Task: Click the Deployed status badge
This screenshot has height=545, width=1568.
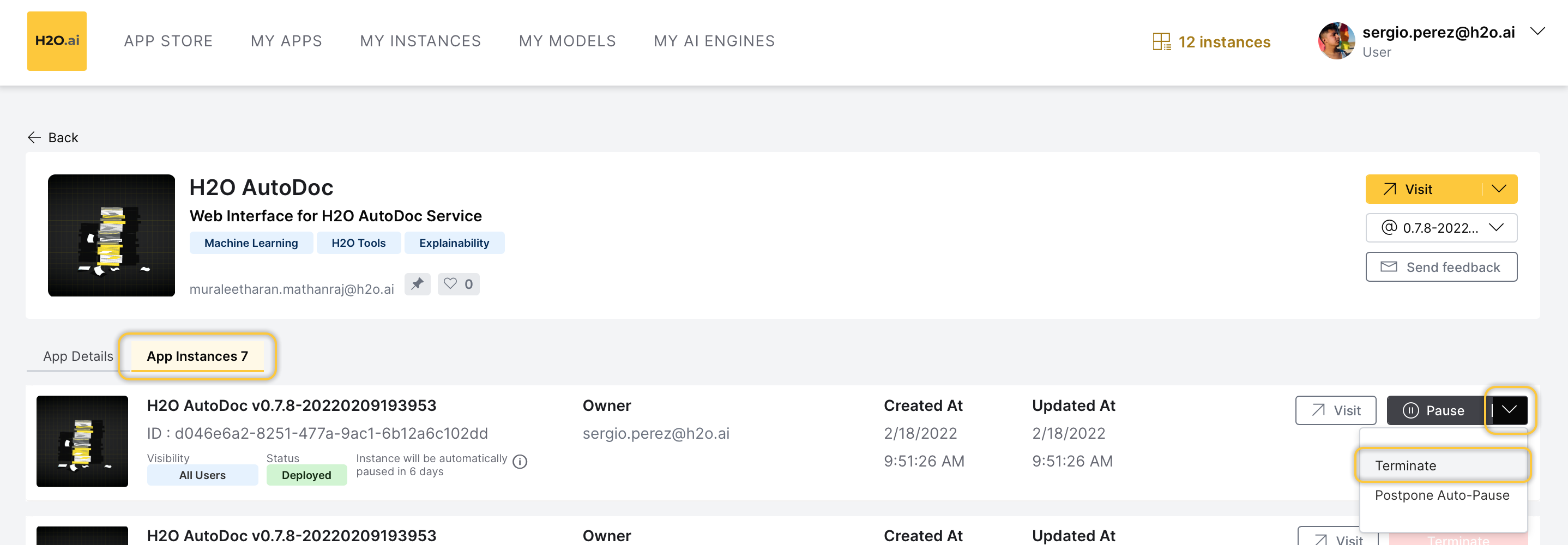Action: coord(306,475)
